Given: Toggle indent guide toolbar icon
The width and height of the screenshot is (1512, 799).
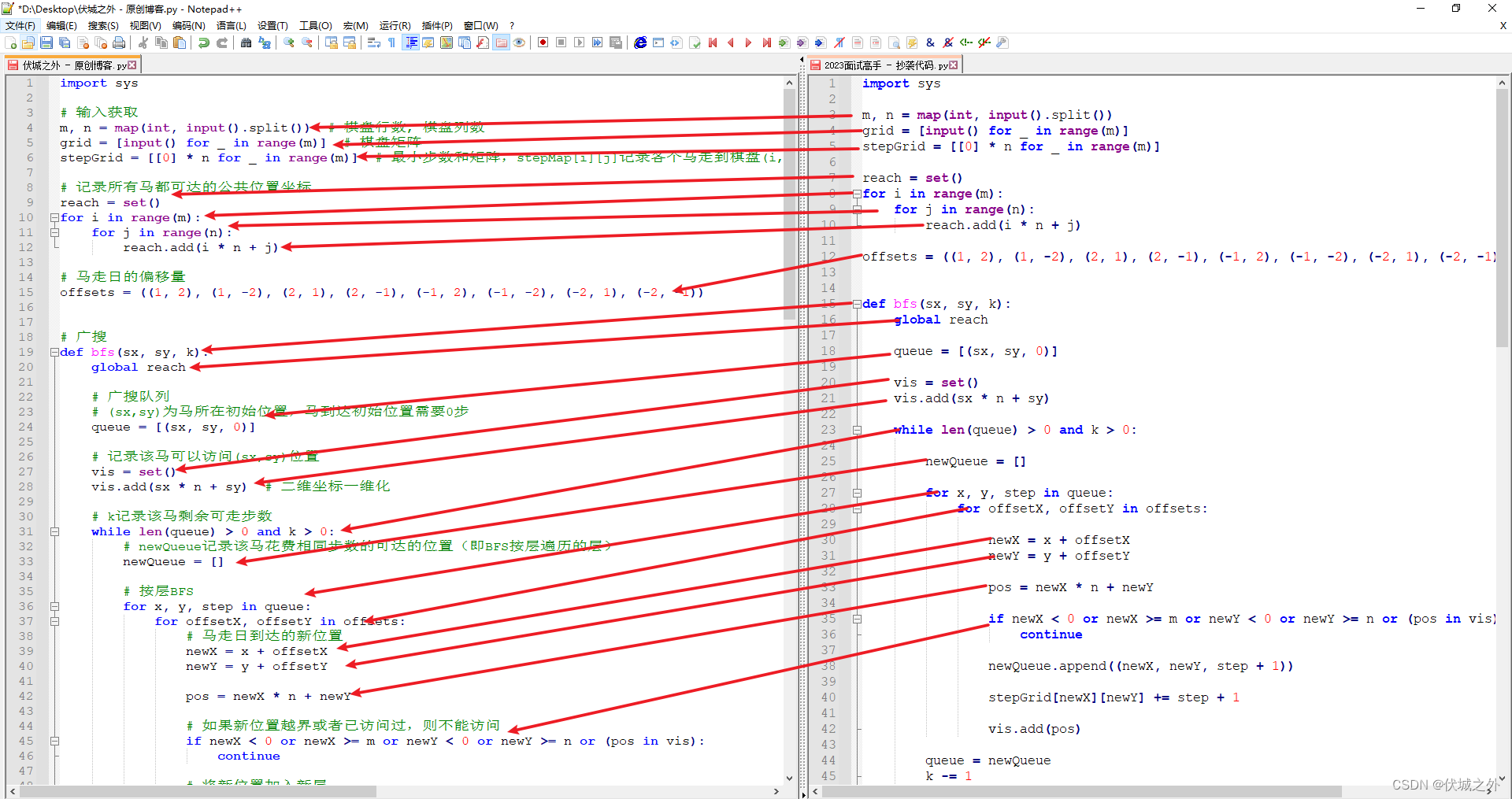Looking at the screenshot, I should coord(410,43).
